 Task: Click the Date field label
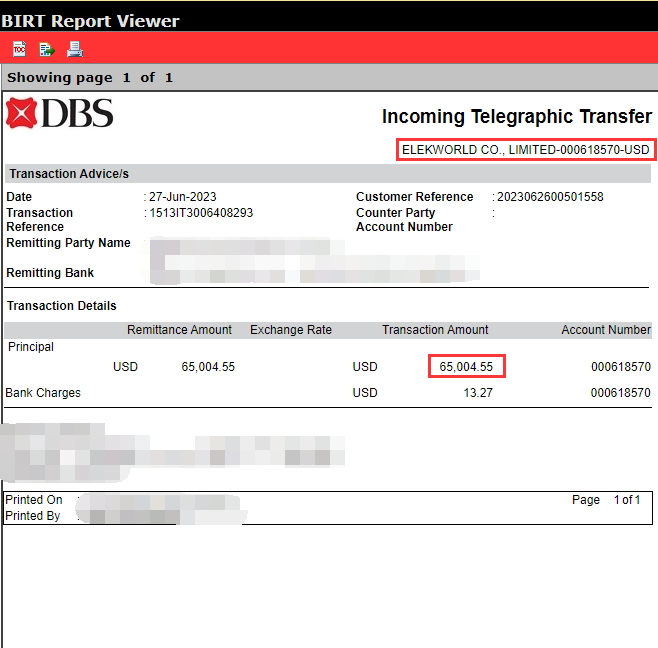click(19, 197)
